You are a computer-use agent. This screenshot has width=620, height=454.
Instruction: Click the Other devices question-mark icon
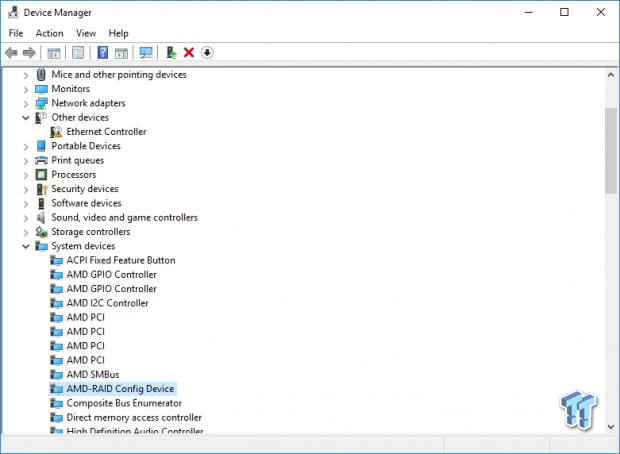tap(41, 117)
